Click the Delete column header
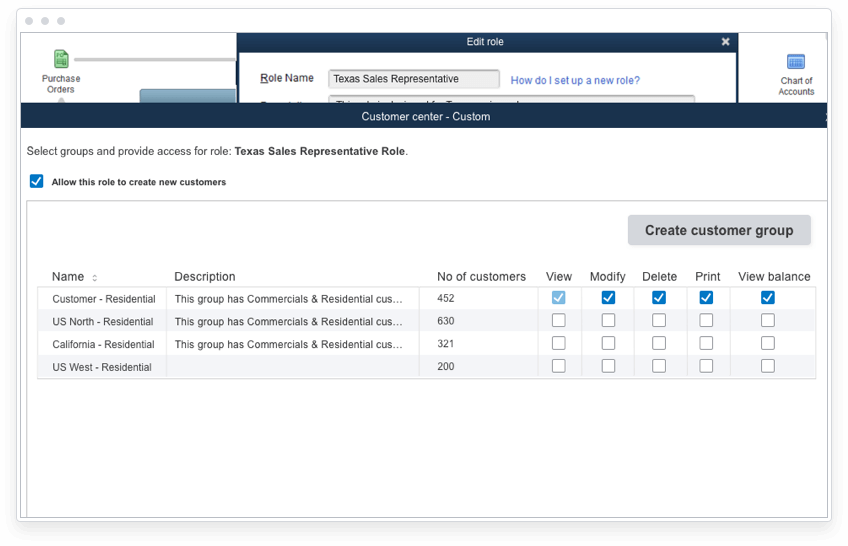Image resolution: width=848 pixels, height=546 pixels. [659, 277]
